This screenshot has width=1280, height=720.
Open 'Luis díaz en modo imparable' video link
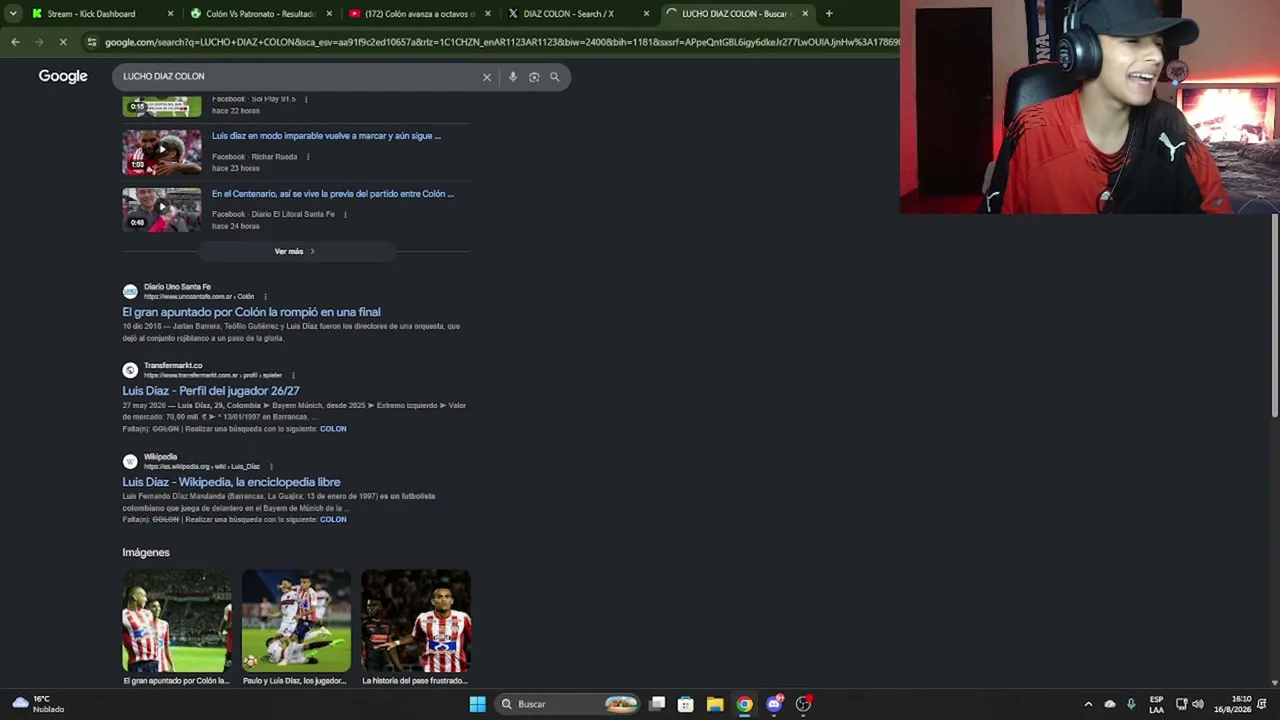pyautogui.click(x=326, y=136)
